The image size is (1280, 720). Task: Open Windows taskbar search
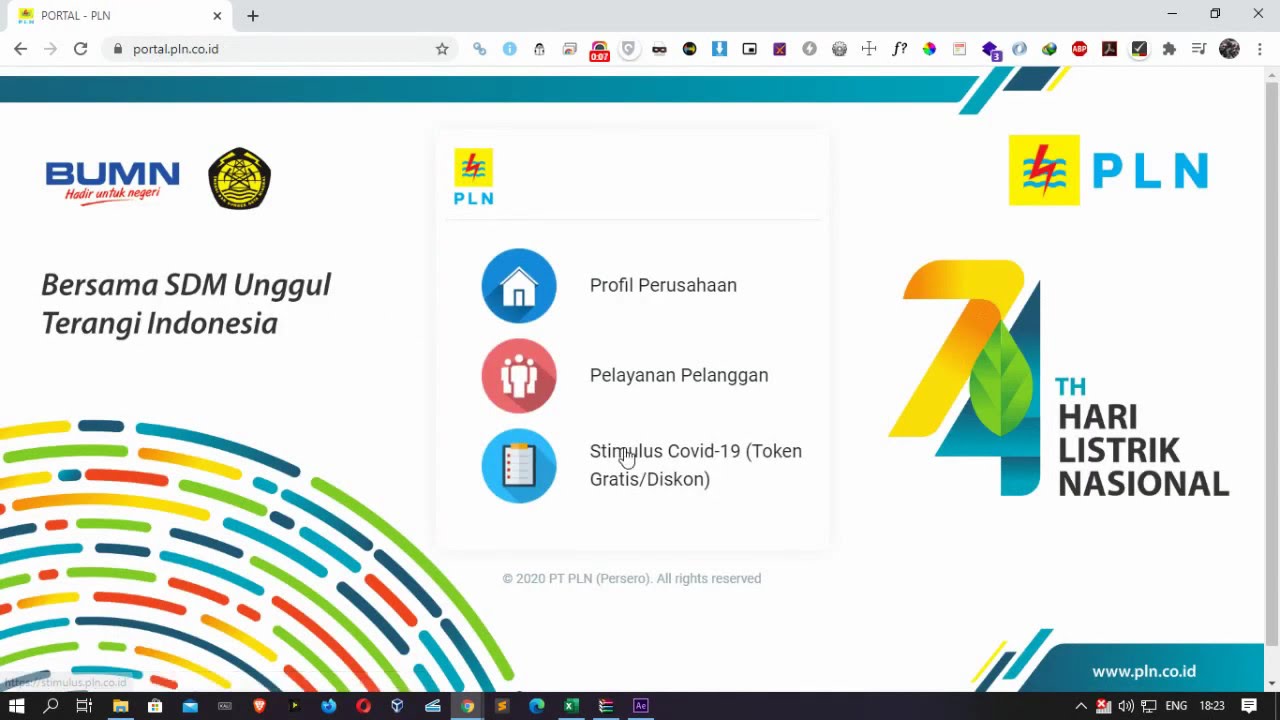[51, 706]
